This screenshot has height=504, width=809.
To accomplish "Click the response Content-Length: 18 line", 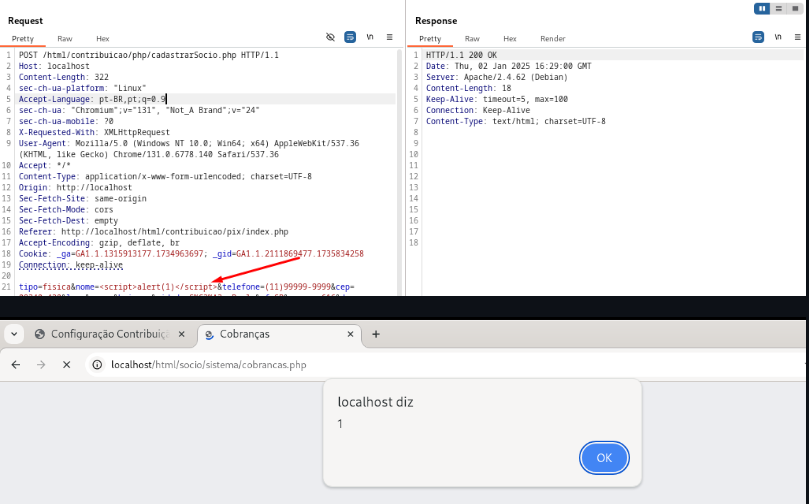I will [468, 88].
